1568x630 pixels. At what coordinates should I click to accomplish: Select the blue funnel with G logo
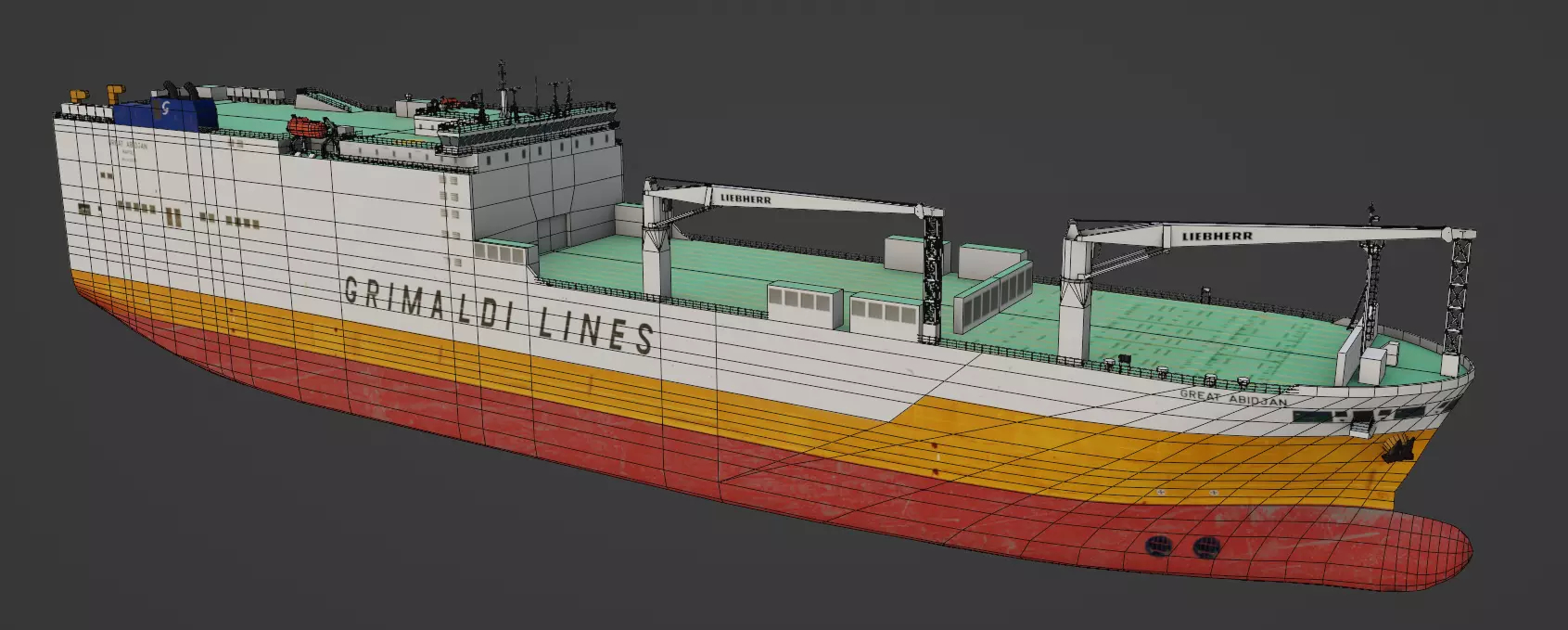click(x=165, y=113)
